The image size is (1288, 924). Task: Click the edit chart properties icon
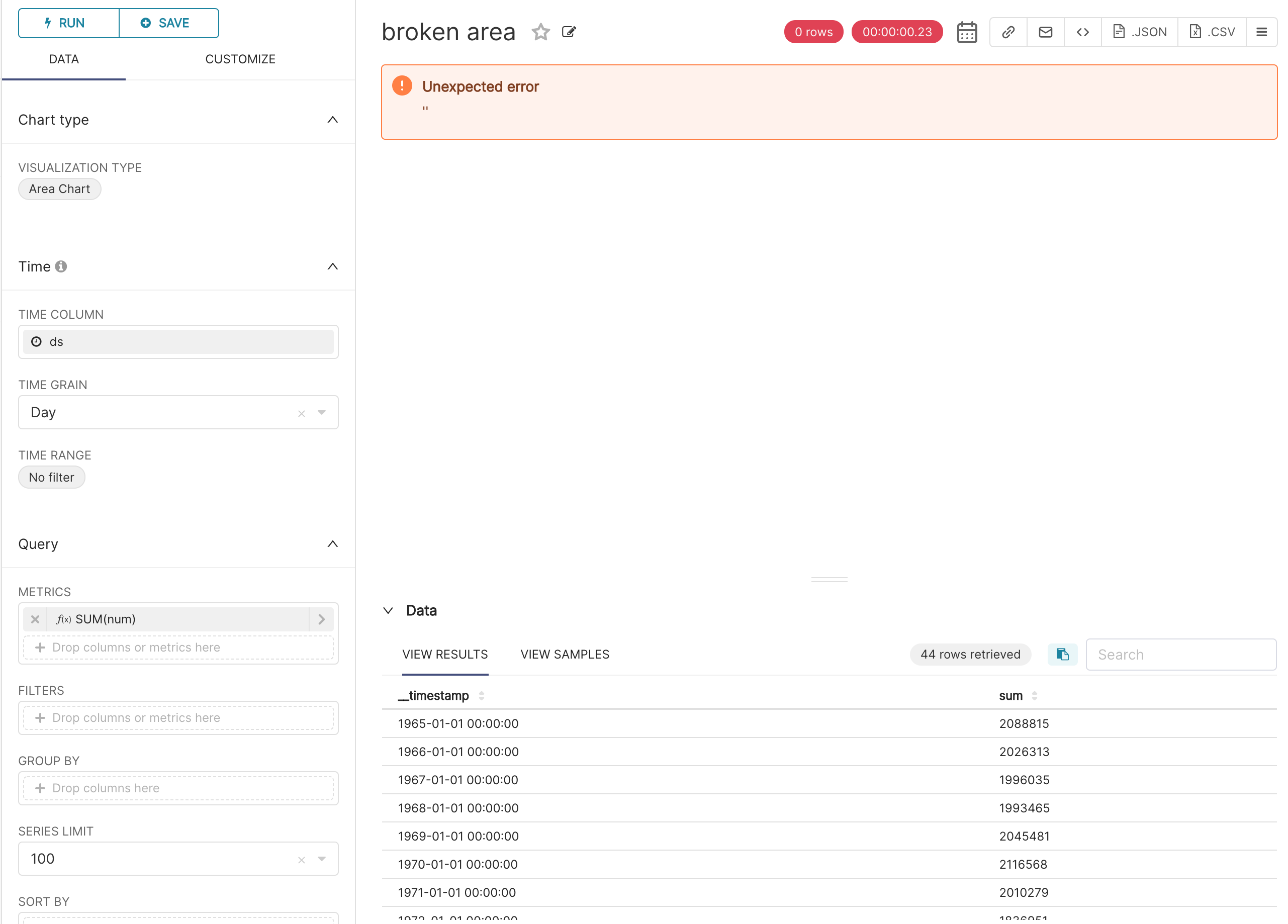(x=569, y=32)
